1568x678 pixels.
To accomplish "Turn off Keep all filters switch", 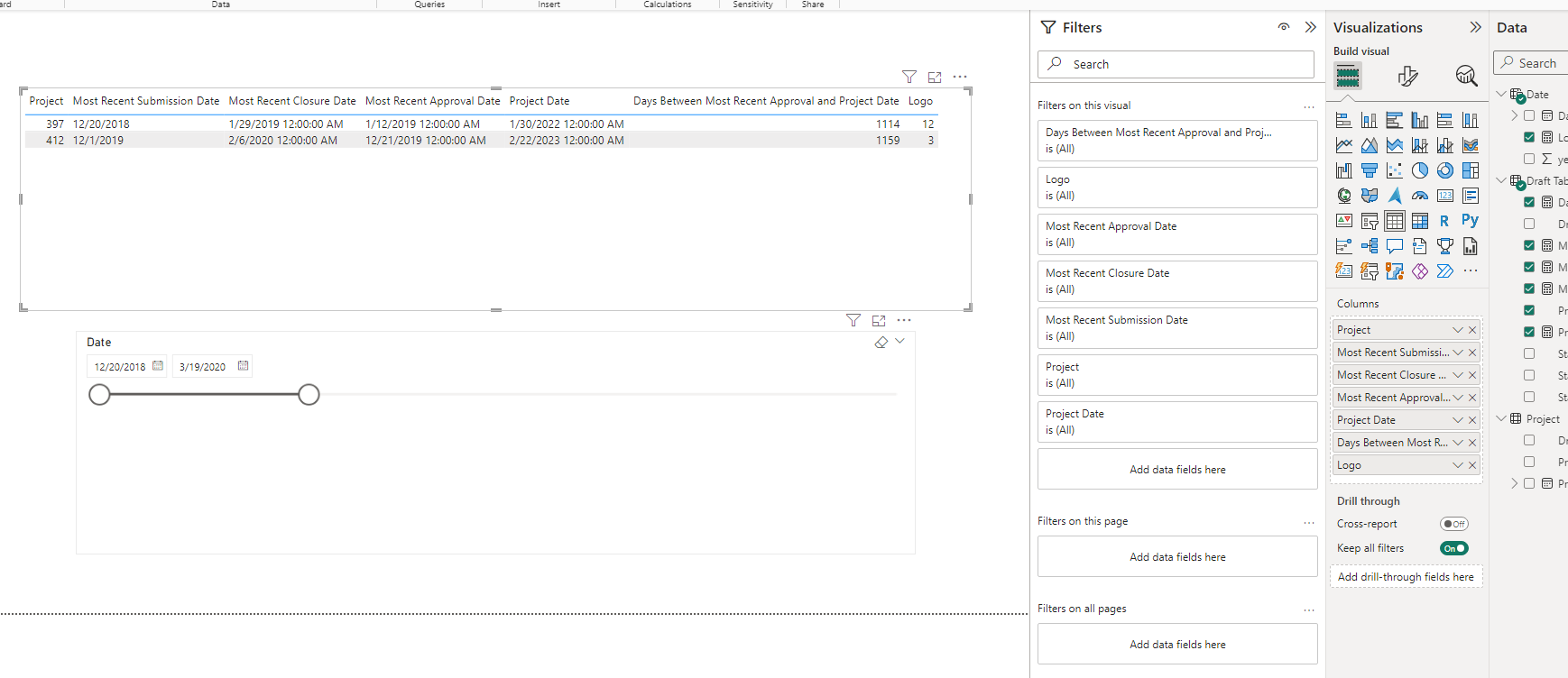I will click(1454, 548).
